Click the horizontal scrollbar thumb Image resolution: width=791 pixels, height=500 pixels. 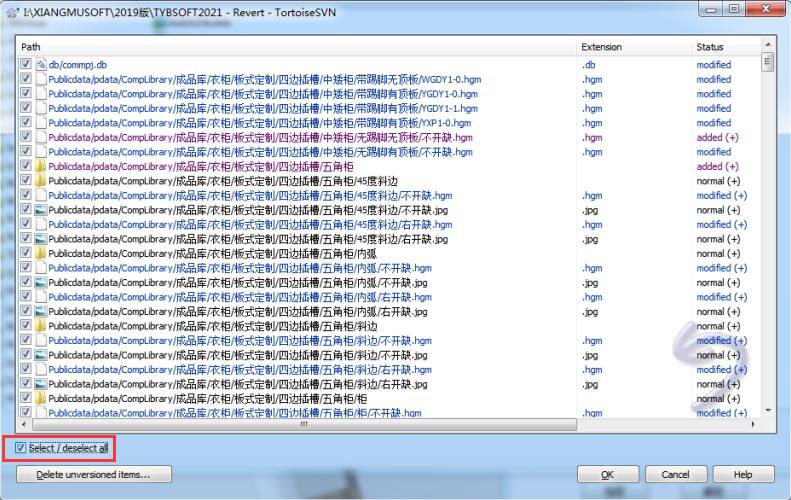tap(304, 424)
